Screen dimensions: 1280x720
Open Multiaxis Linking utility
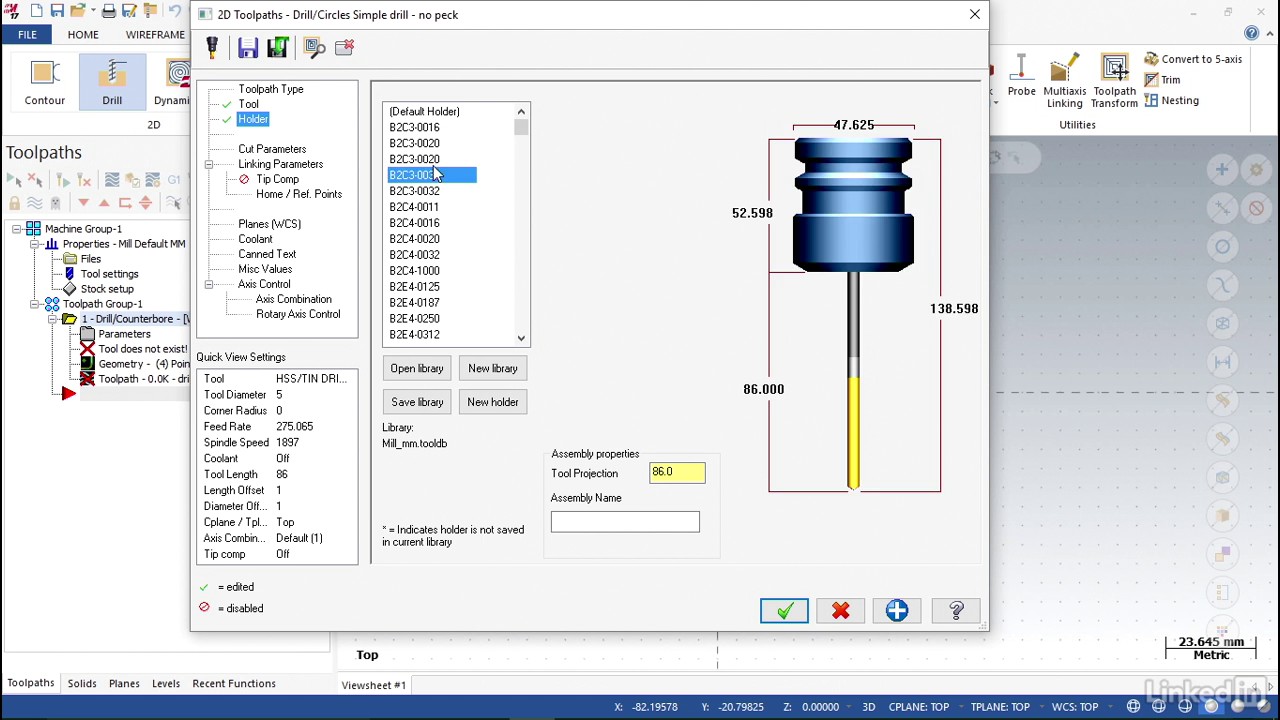coord(1064,82)
